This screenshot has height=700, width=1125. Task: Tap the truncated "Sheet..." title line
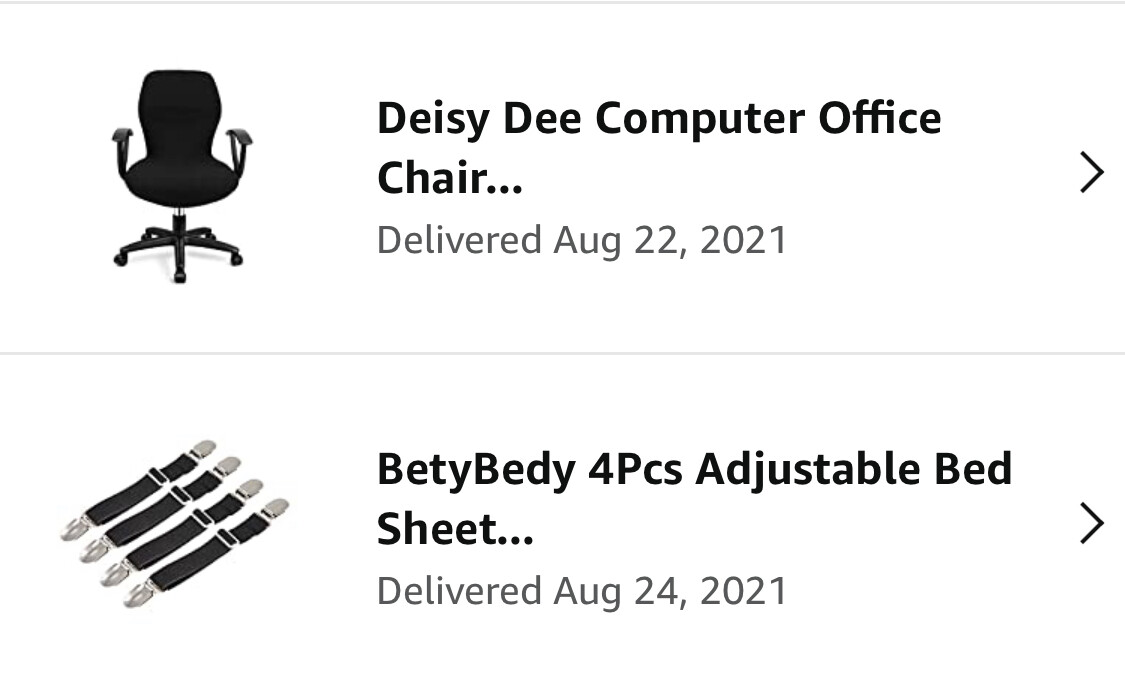point(454,530)
